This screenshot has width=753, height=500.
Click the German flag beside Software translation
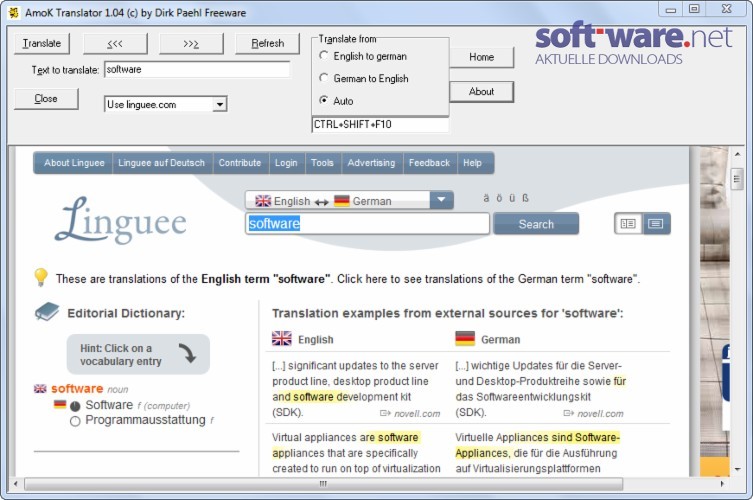(x=60, y=404)
